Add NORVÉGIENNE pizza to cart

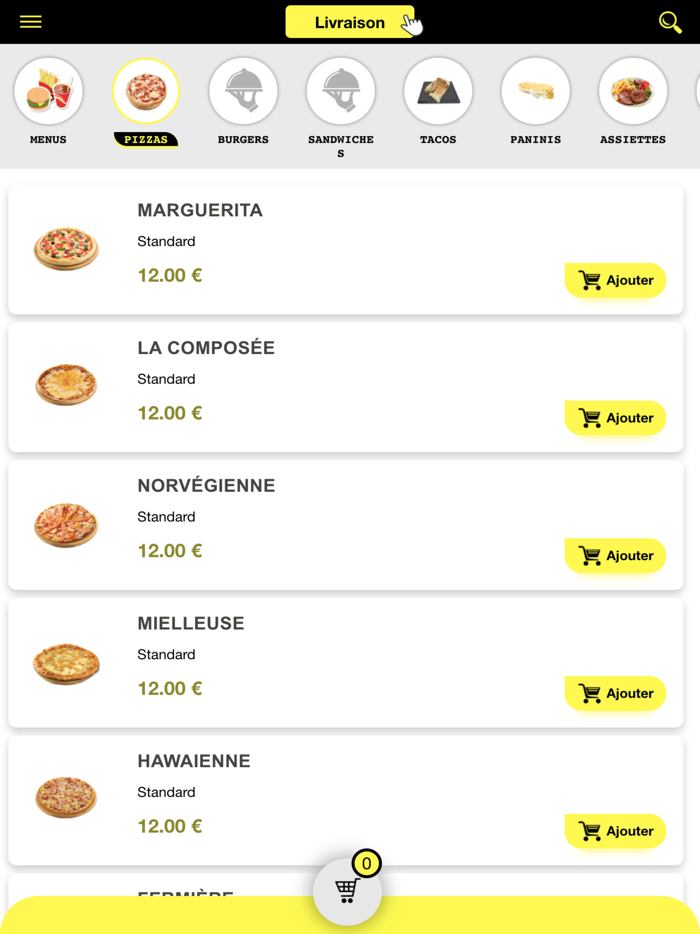(615, 555)
